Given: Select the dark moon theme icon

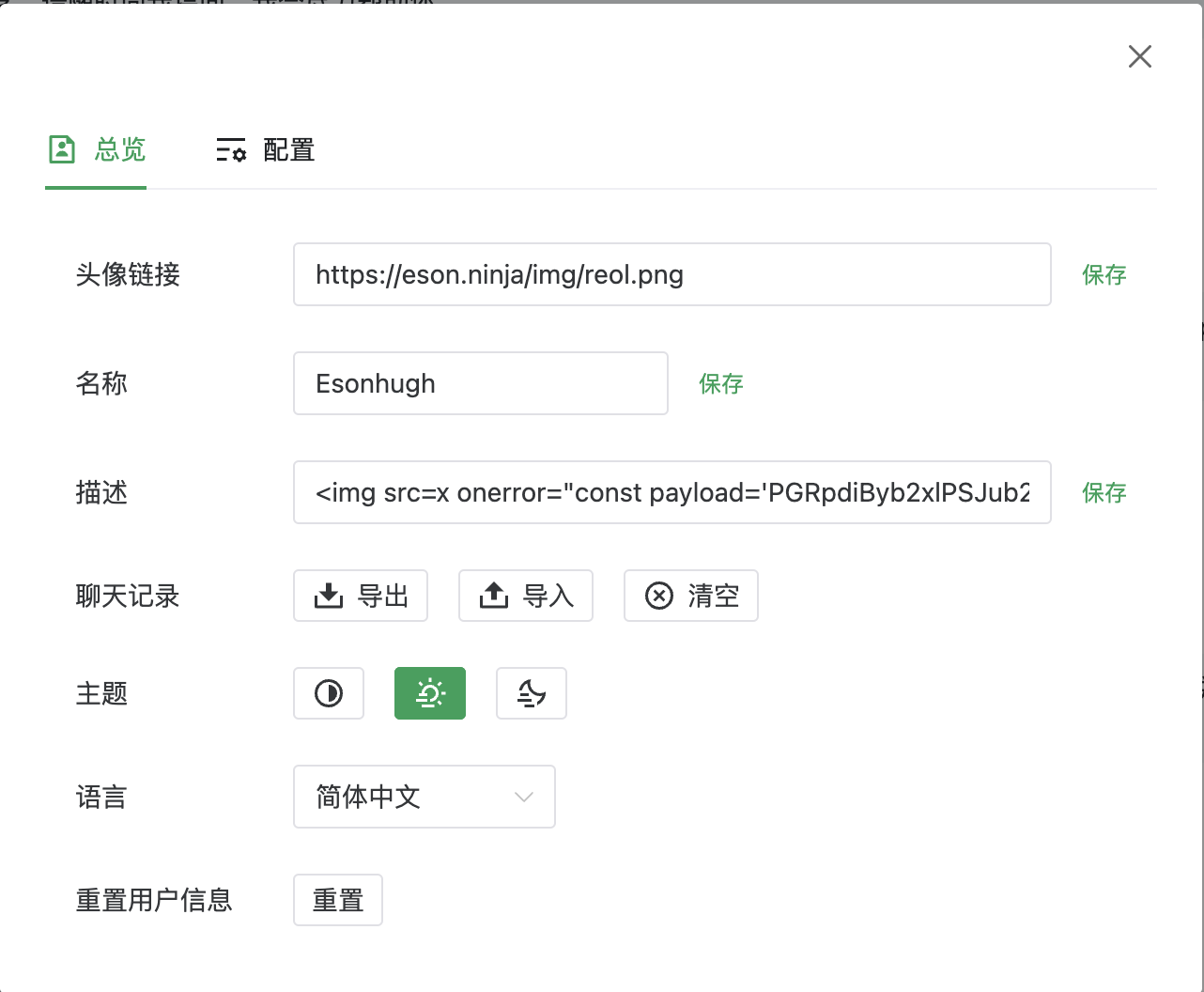Looking at the screenshot, I should pos(532,693).
